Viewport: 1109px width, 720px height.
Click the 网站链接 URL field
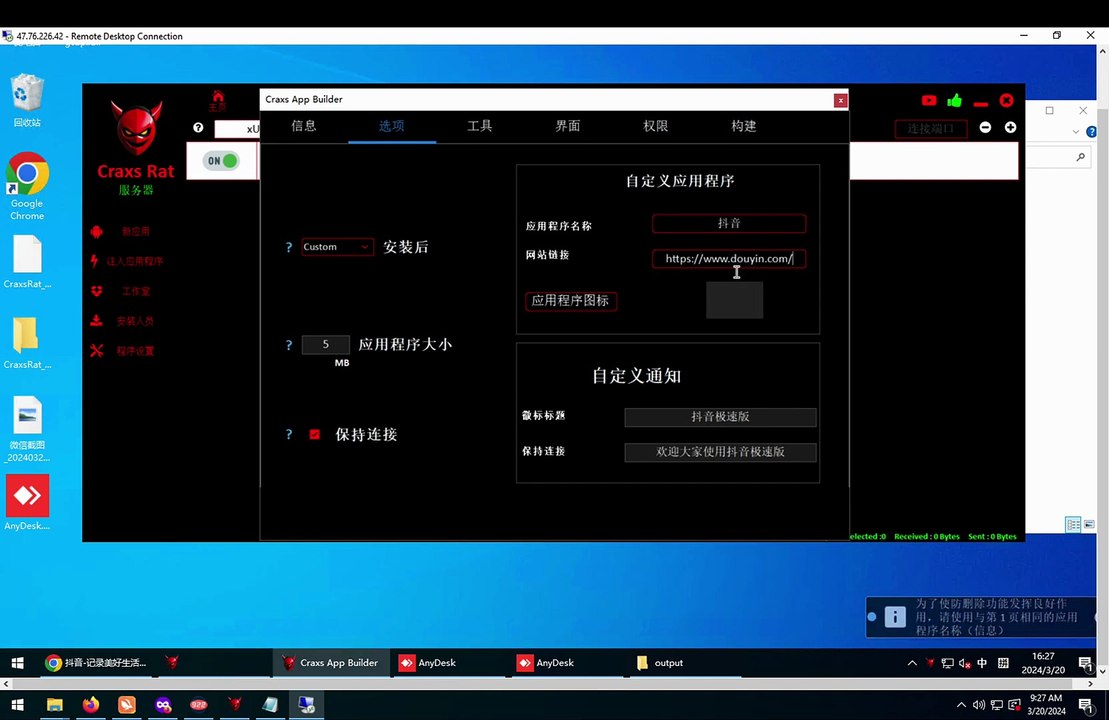[728, 259]
